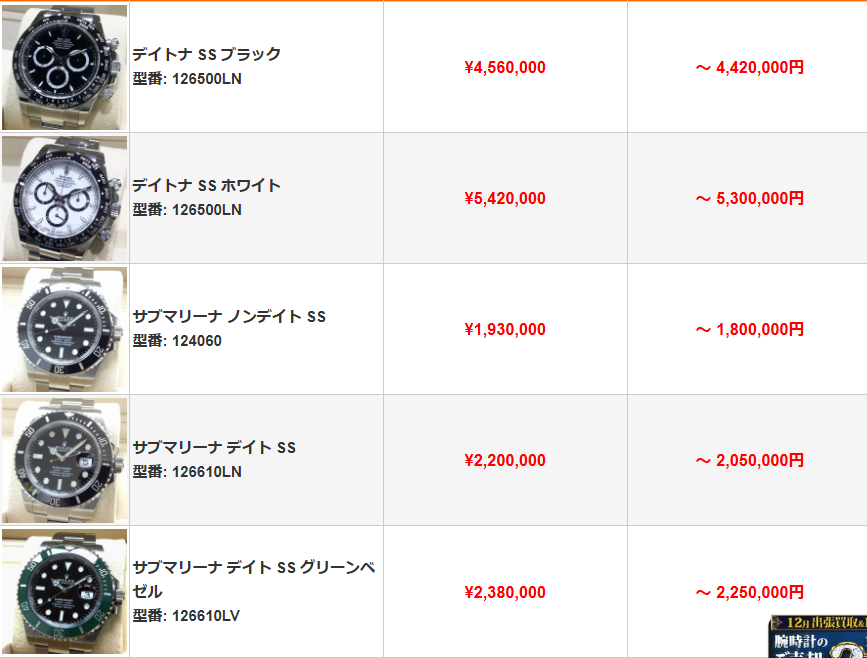Click the ～4,420,000円 price range

tap(750, 68)
